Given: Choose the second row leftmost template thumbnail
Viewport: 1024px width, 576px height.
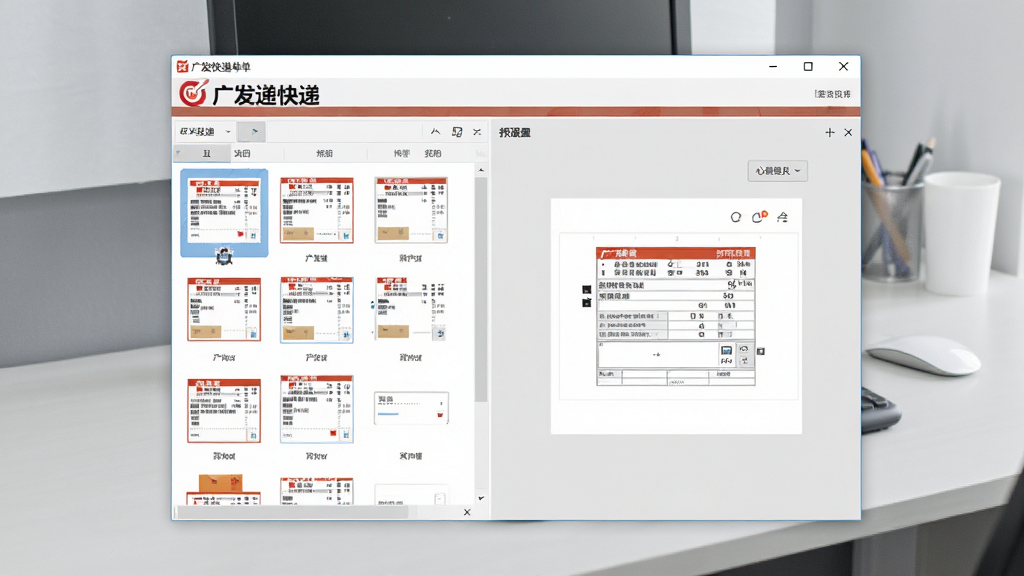Looking at the screenshot, I should click(x=224, y=309).
